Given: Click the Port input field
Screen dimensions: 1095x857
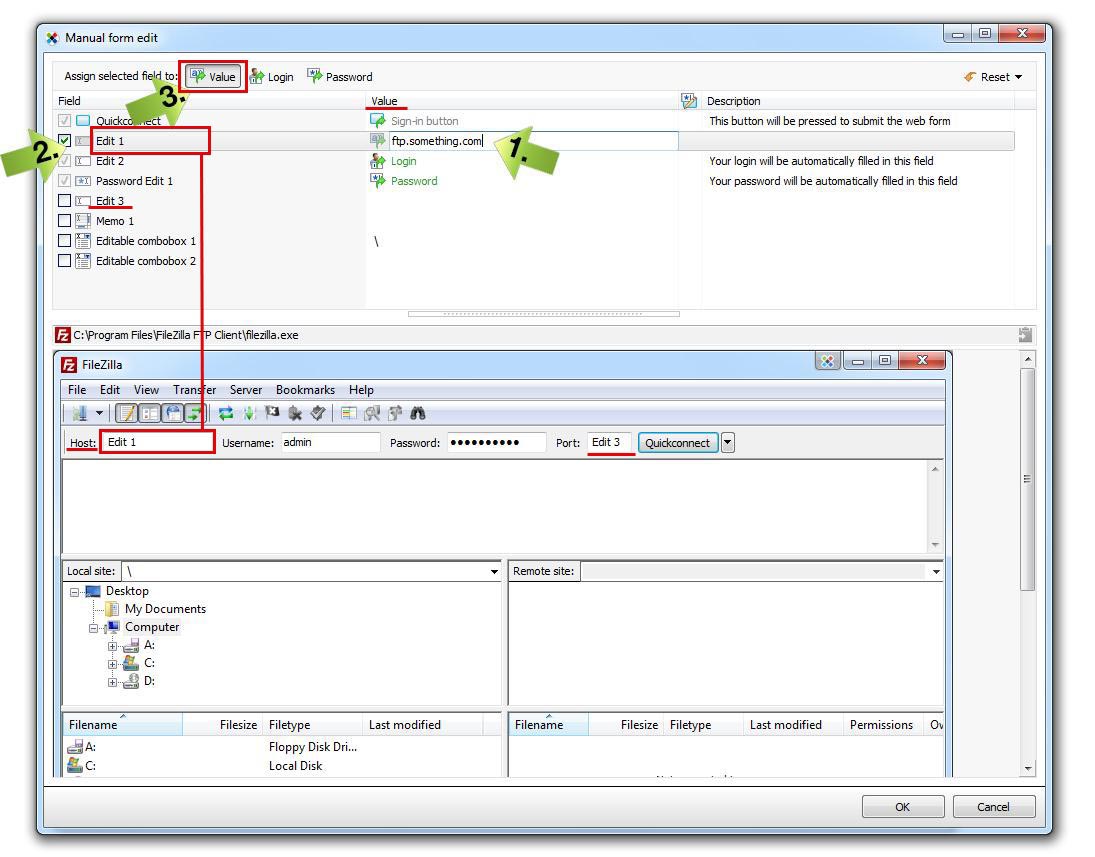Looking at the screenshot, I should (609, 443).
